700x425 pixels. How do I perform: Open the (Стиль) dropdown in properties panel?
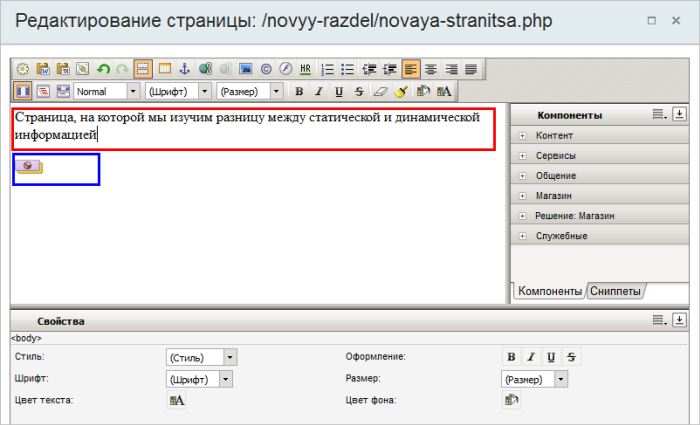pyautogui.click(x=201, y=357)
